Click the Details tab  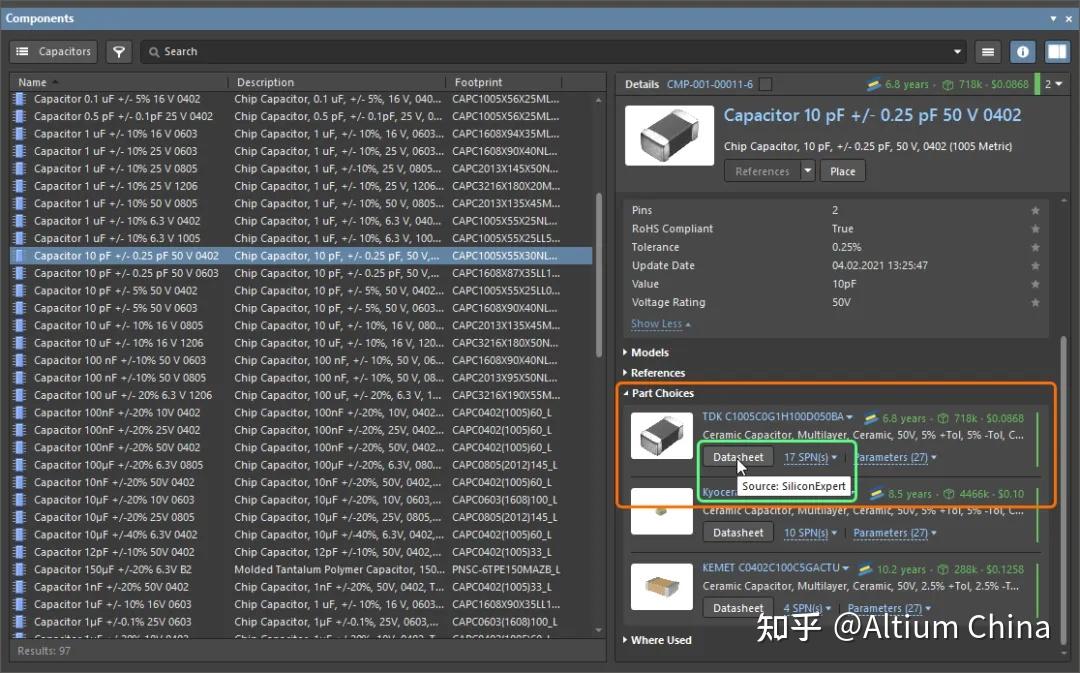641,84
